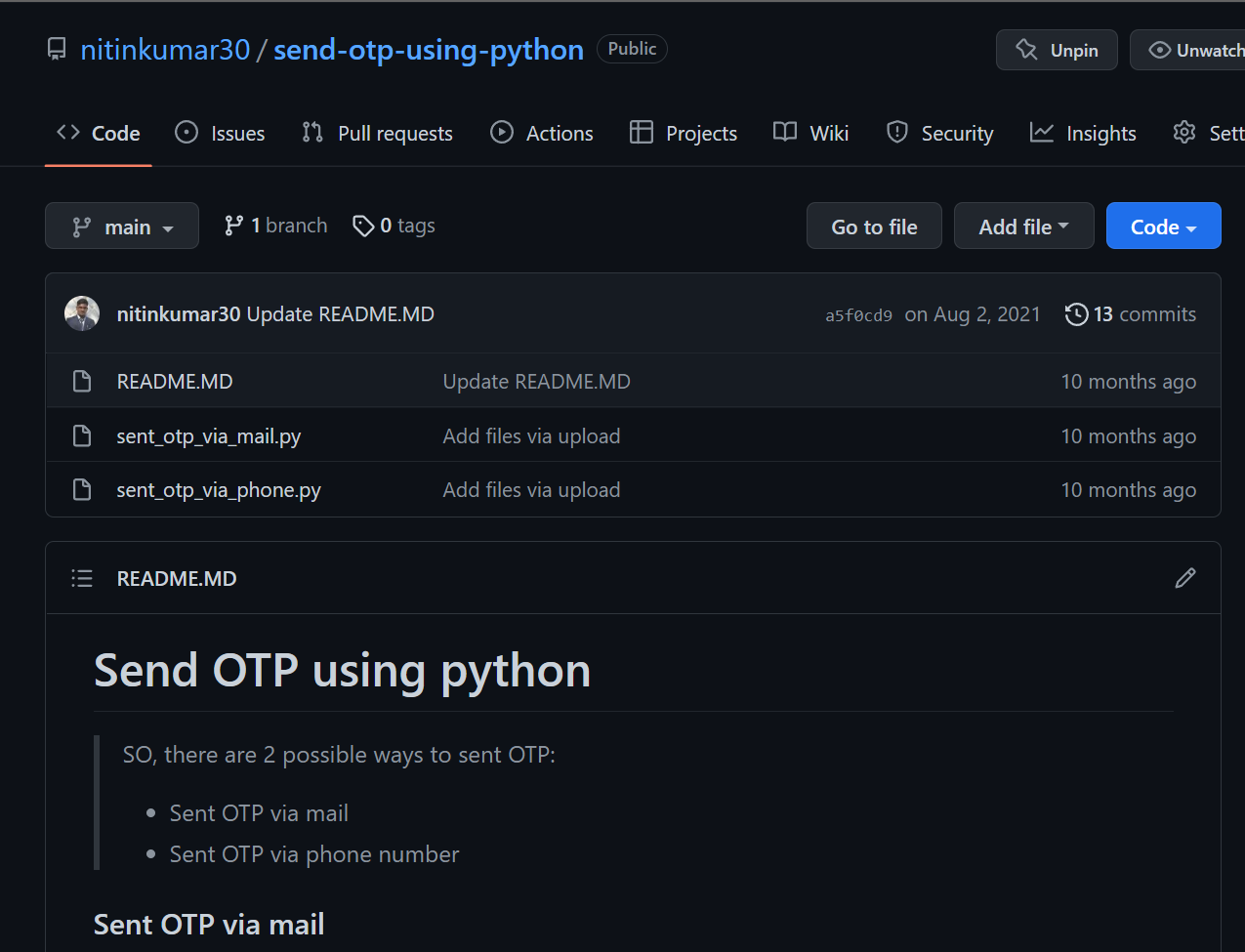The height and width of the screenshot is (952, 1245).
Task: Click the file icon beside sent_otp_via_mail.py
Action: point(82,436)
